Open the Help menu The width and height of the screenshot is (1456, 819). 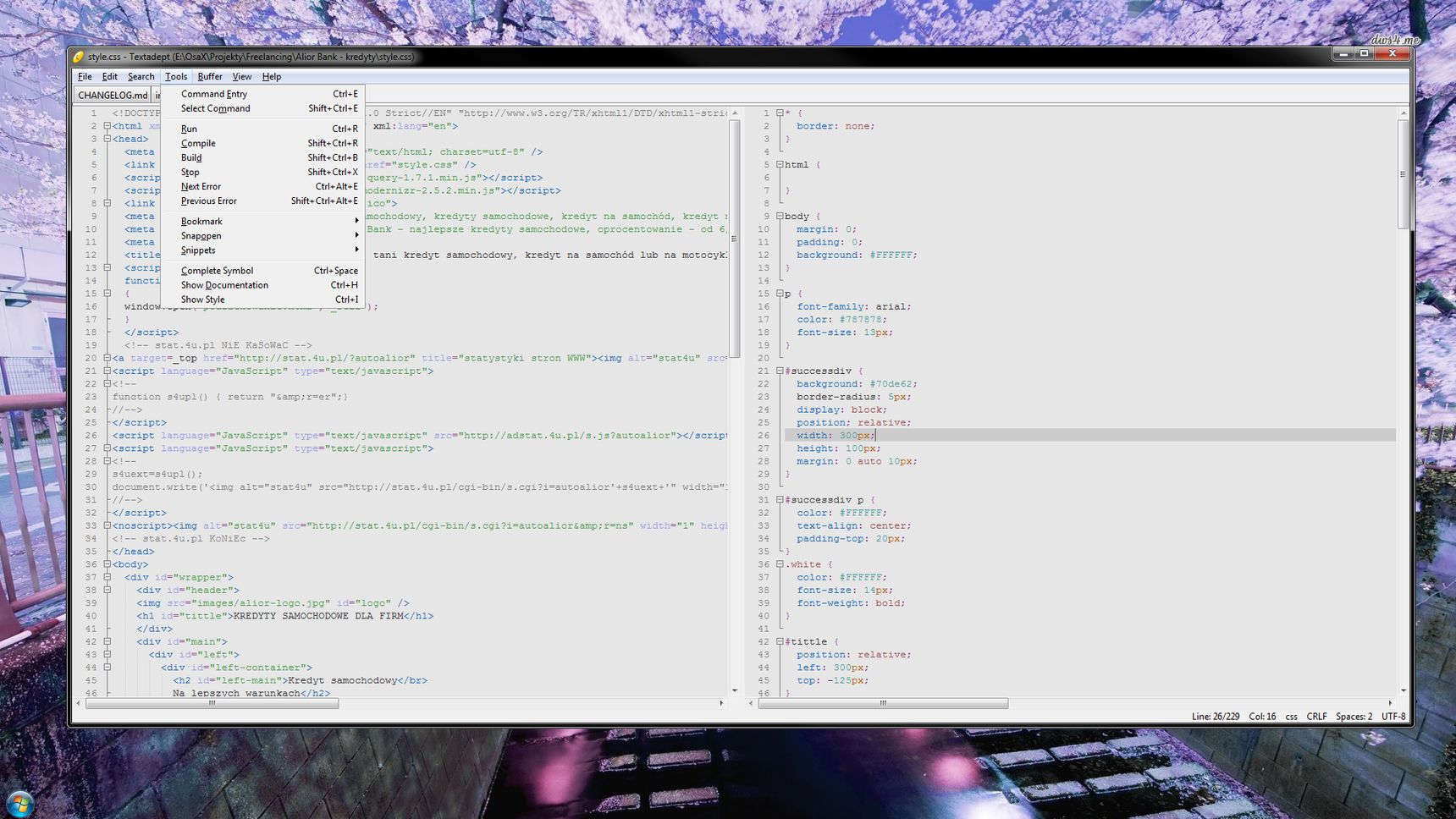coord(271,76)
